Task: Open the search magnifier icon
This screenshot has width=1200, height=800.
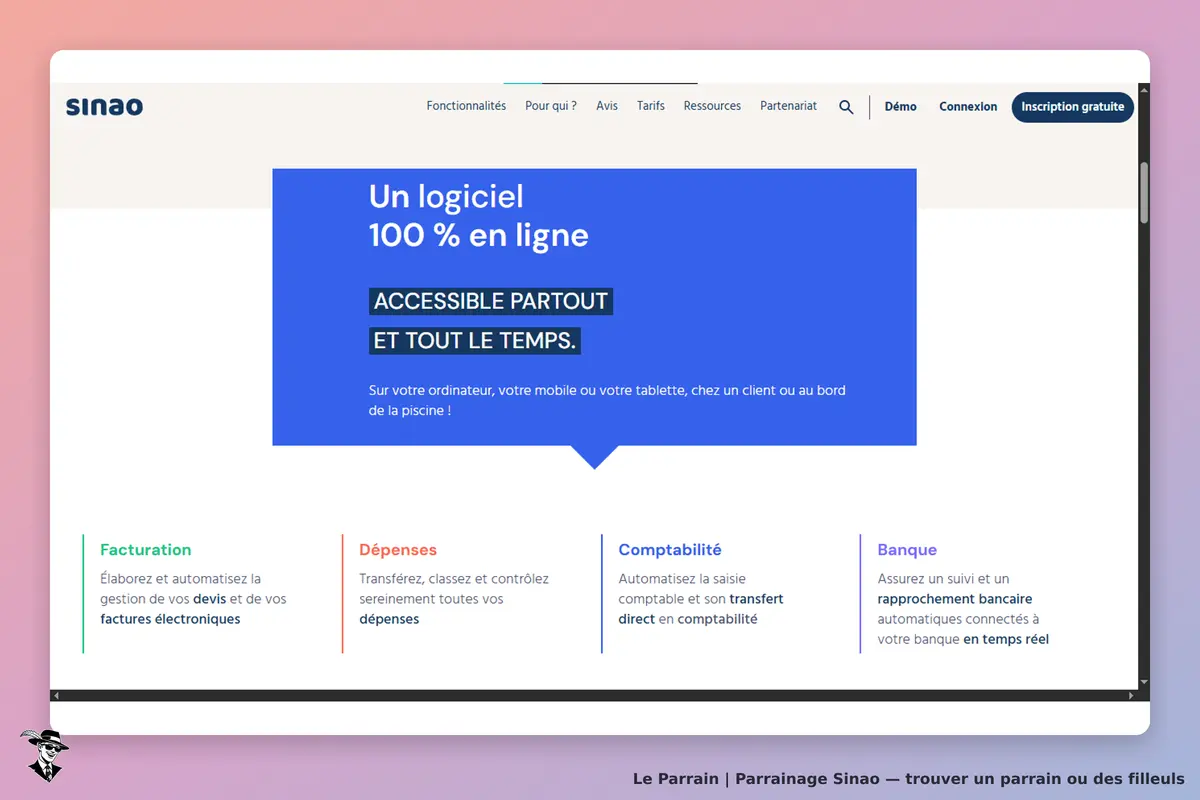Action: (846, 107)
